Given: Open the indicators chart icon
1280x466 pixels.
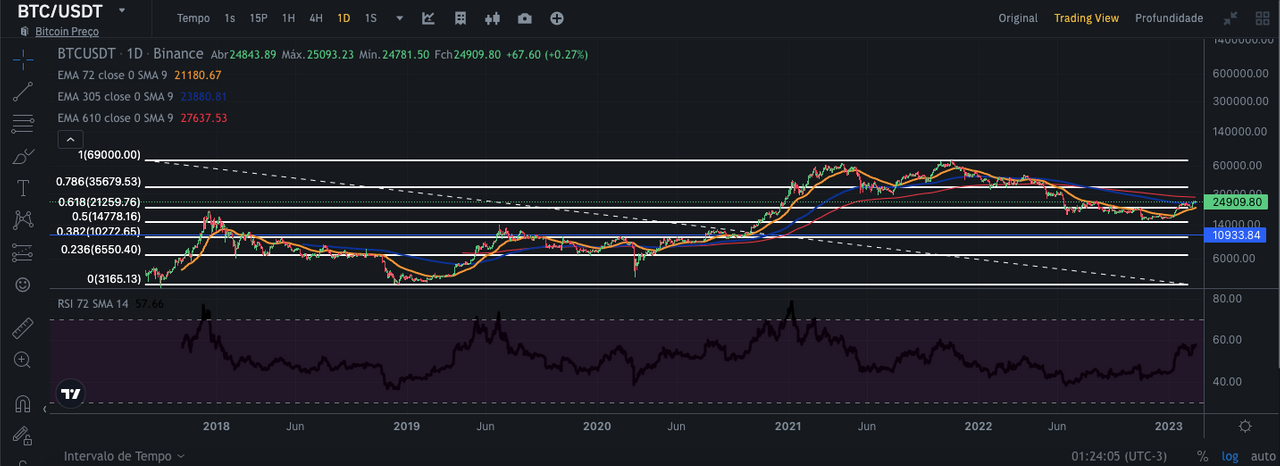Looking at the screenshot, I should 428,18.
